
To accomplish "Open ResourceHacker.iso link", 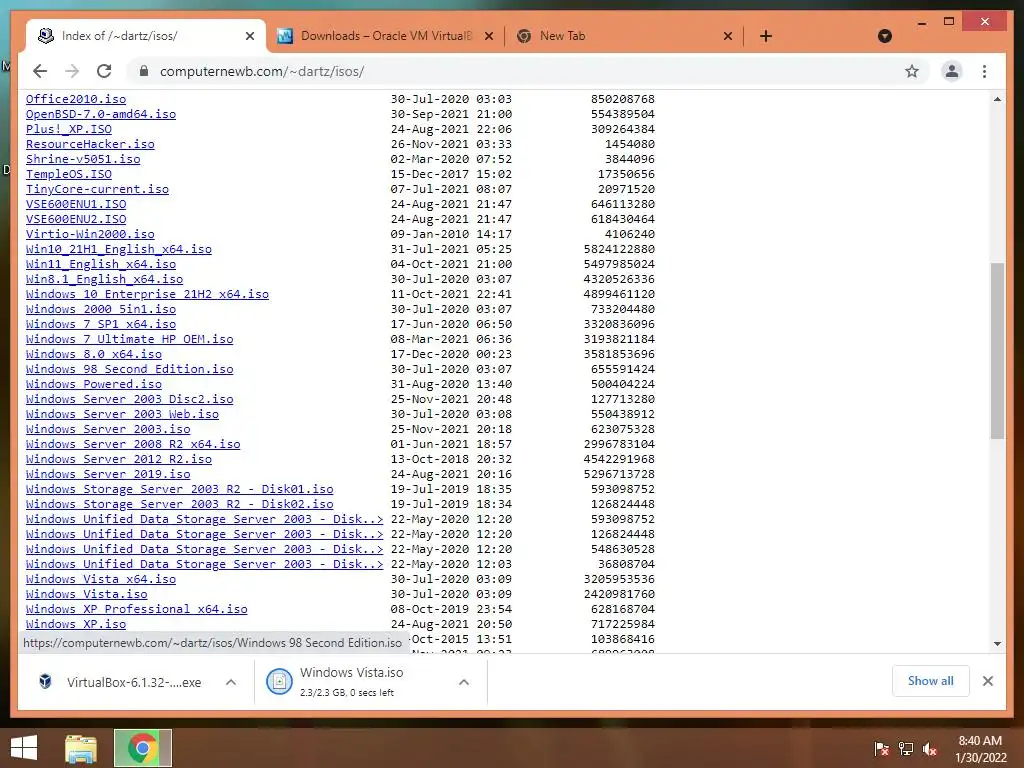I will 90,144.
